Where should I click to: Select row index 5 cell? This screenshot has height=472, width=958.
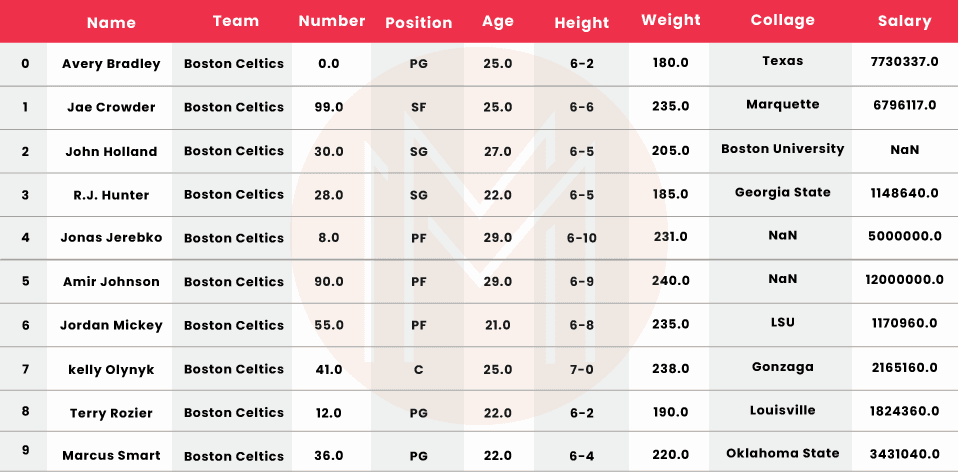pos(25,281)
